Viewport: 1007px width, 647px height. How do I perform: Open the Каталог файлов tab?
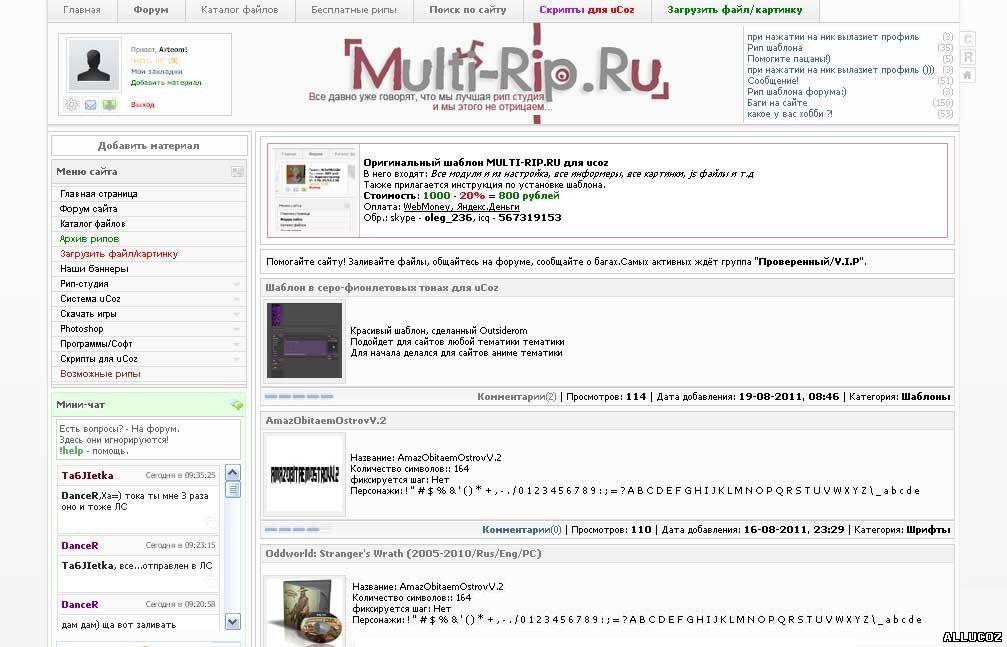tap(239, 11)
